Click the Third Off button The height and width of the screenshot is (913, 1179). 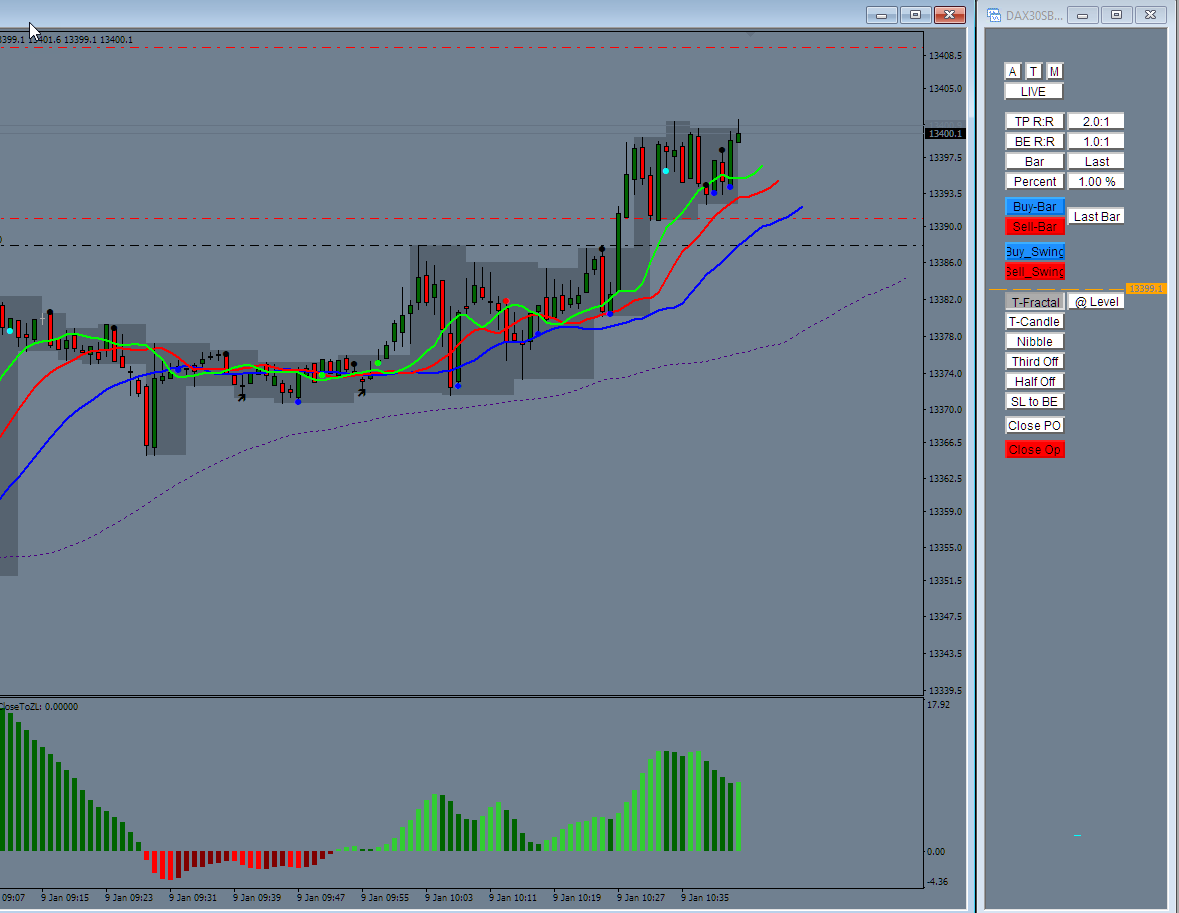pyautogui.click(x=1035, y=362)
